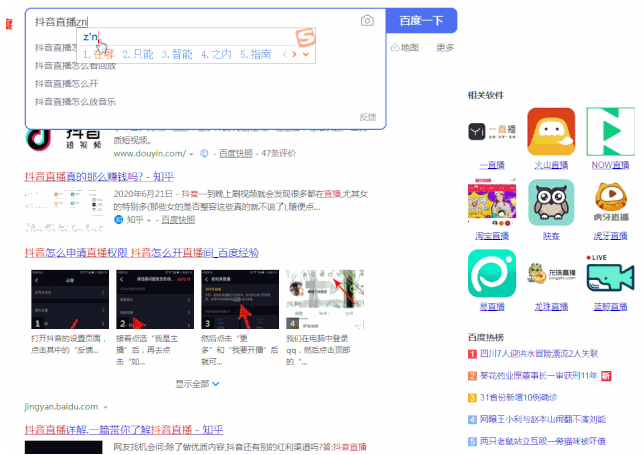Choose suggestion 抖音直播怎么看回放
The width and height of the screenshot is (644, 455).
(x=75, y=66)
